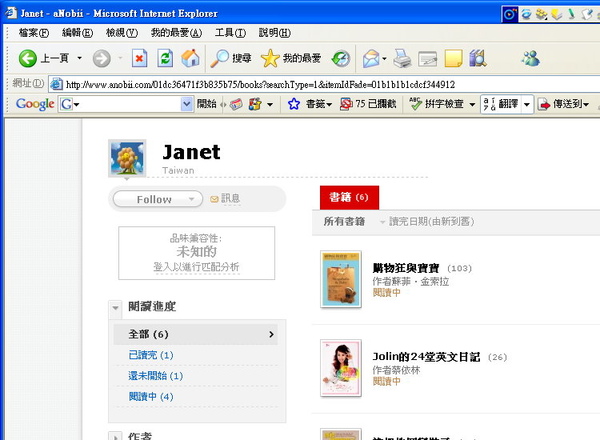Screen dimensions: 600x440
Task: Refresh the page using green arrows icon
Action: point(165,59)
